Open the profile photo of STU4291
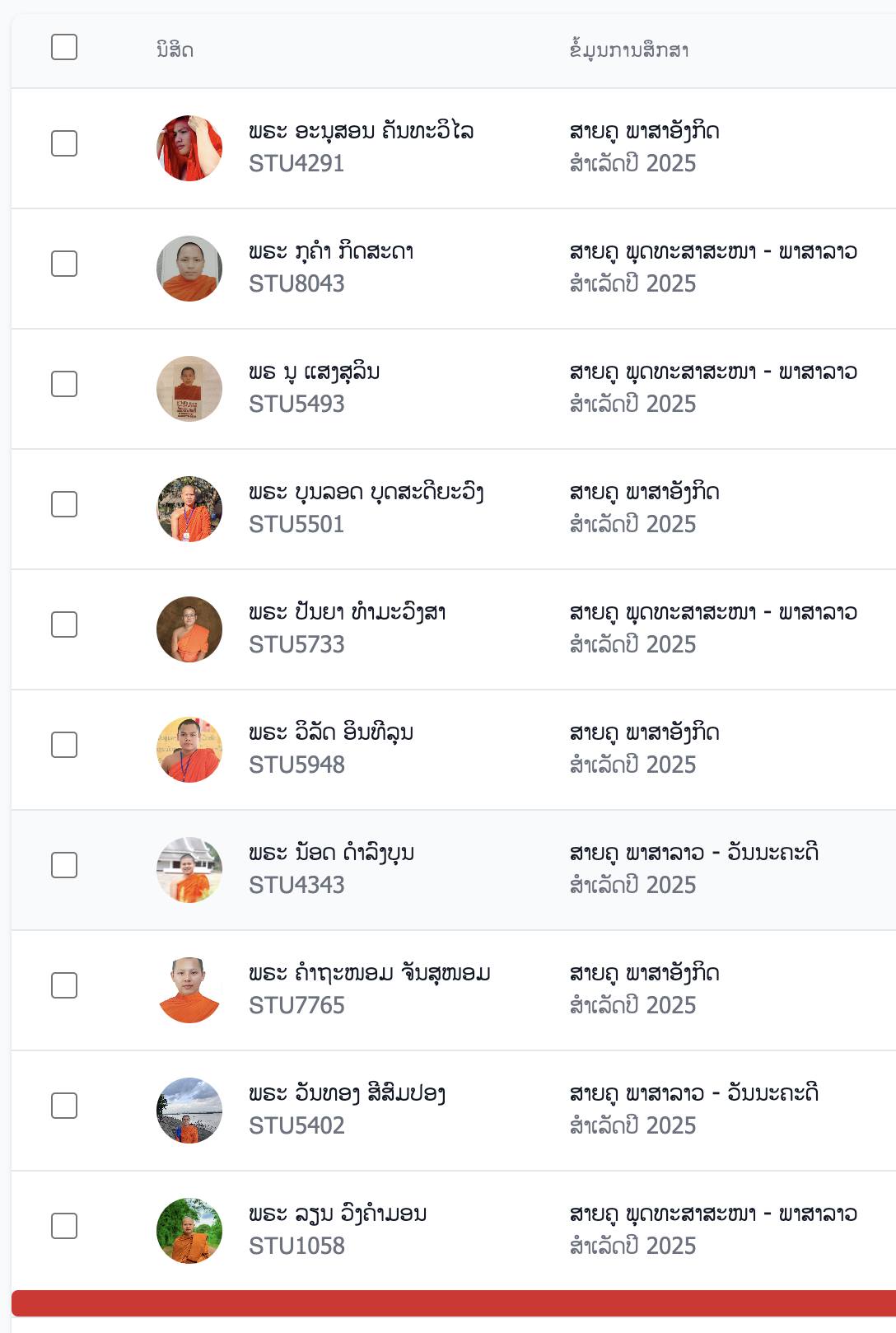This screenshot has width=896, height=1333. pyautogui.click(x=189, y=148)
